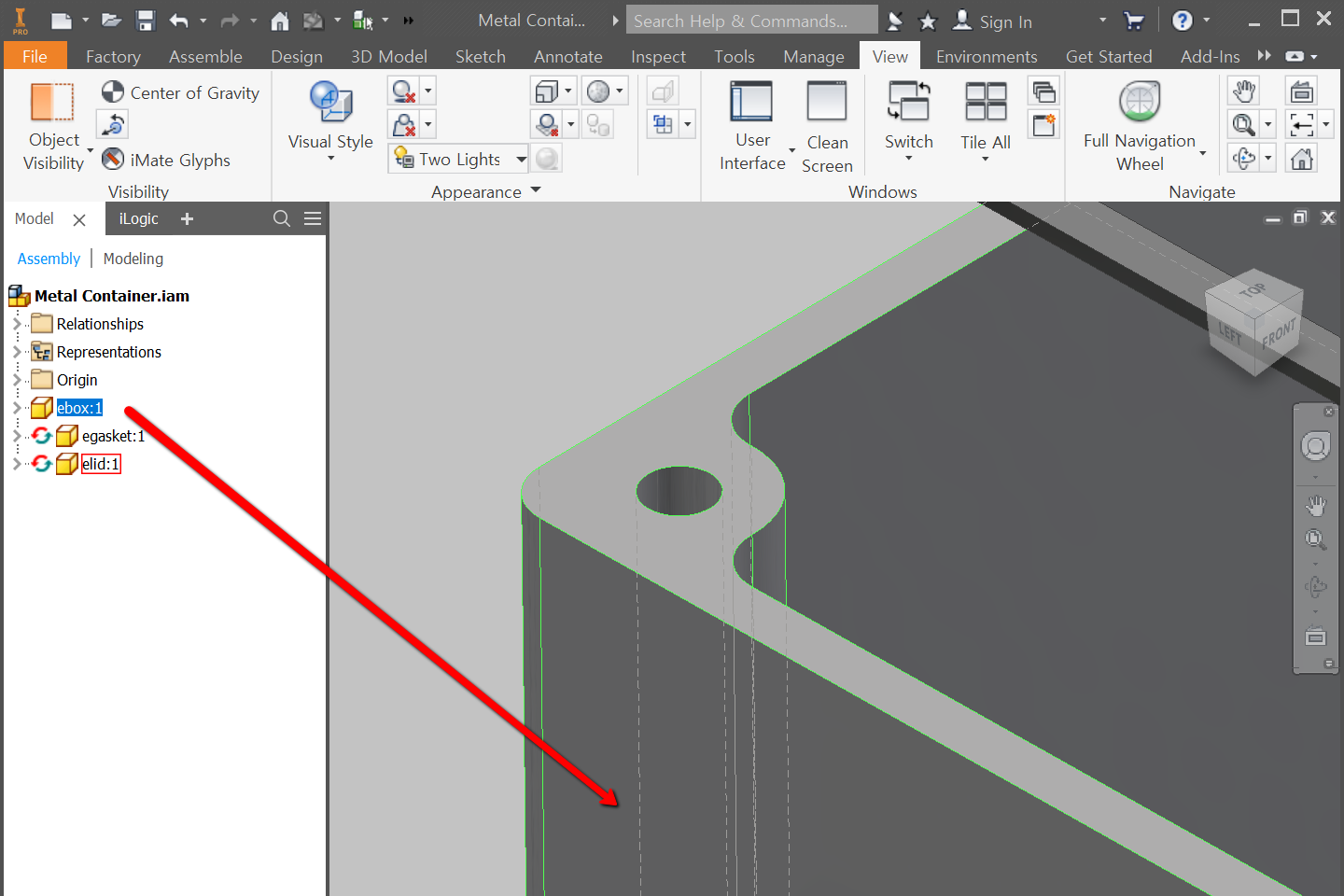The image size is (1344, 896).
Task: Open the Model browser hamburger menu
Action: coord(313,218)
